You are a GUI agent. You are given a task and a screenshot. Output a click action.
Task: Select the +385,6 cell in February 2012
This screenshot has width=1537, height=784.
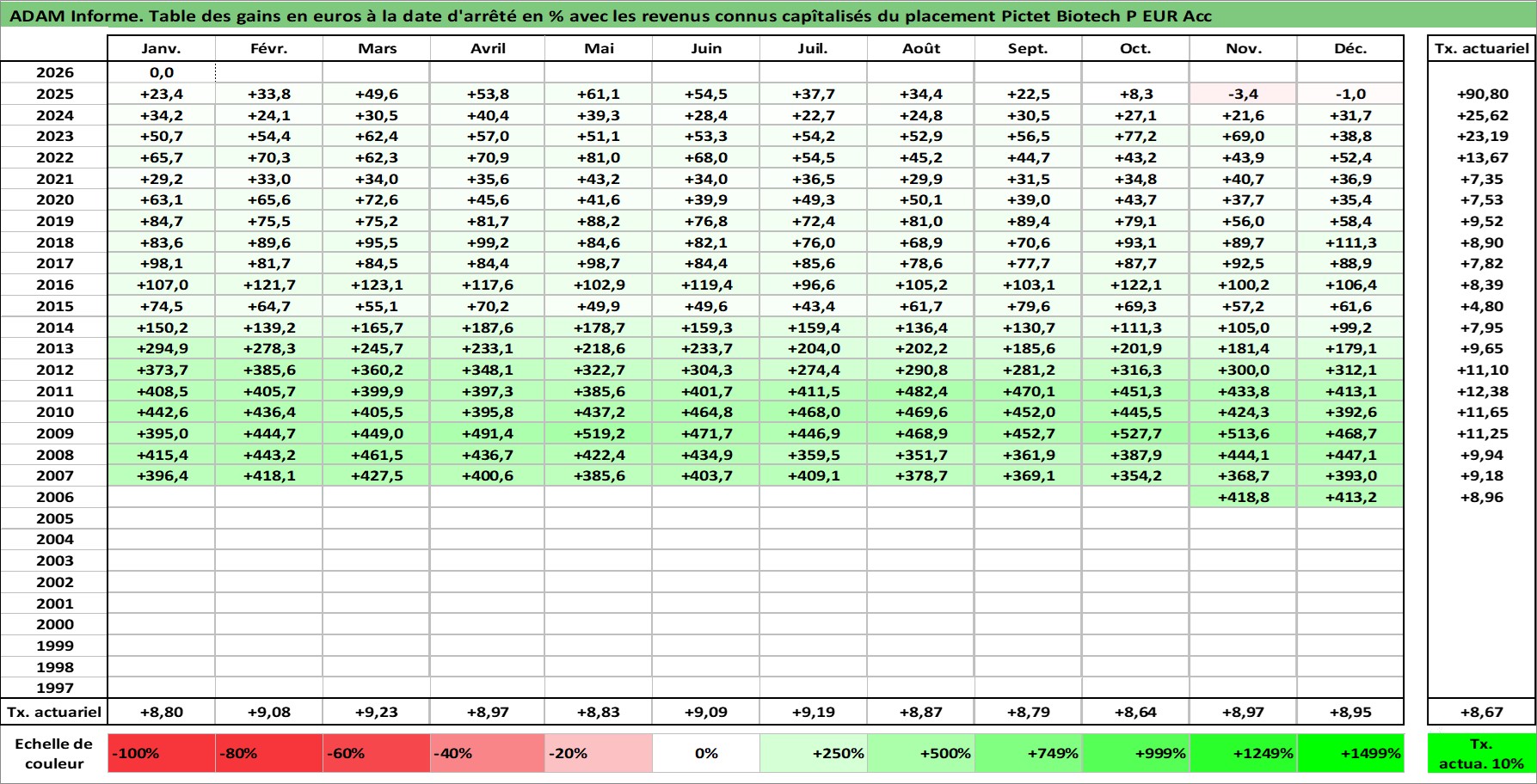[x=269, y=370]
